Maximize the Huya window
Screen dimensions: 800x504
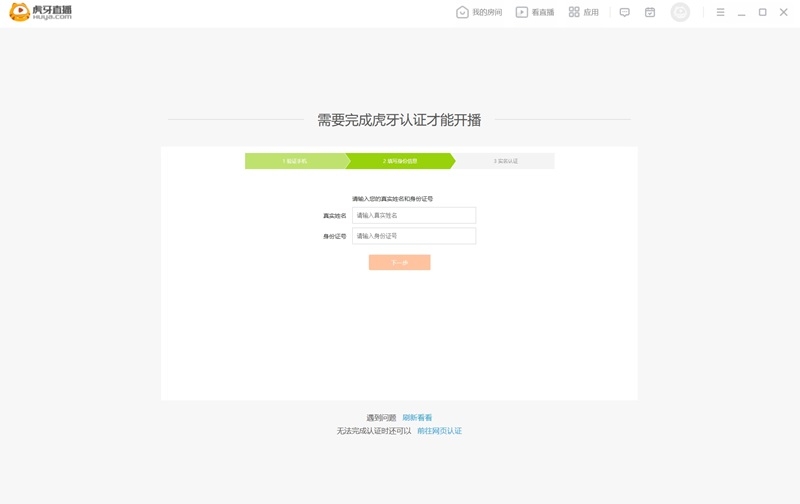click(x=762, y=12)
